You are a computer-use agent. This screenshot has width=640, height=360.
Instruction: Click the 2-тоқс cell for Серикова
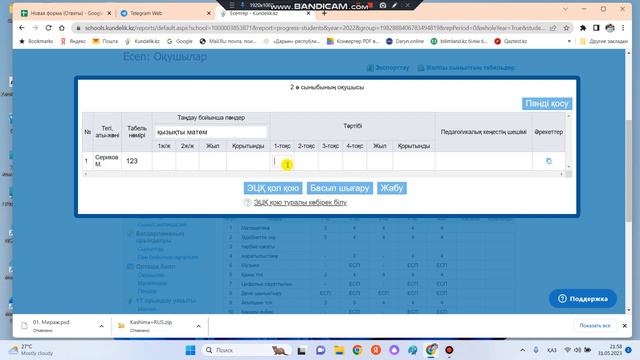pos(306,161)
